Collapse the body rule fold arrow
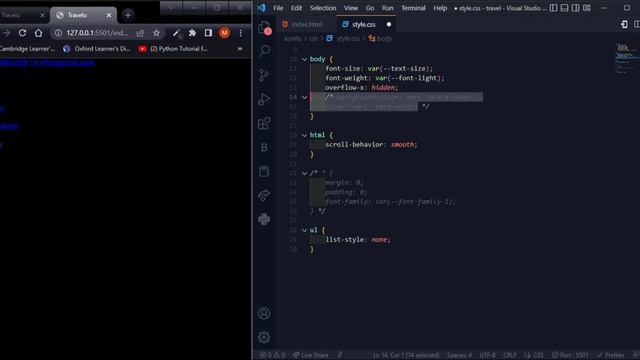The width and height of the screenshot is (640, 360). click(304, 59)
